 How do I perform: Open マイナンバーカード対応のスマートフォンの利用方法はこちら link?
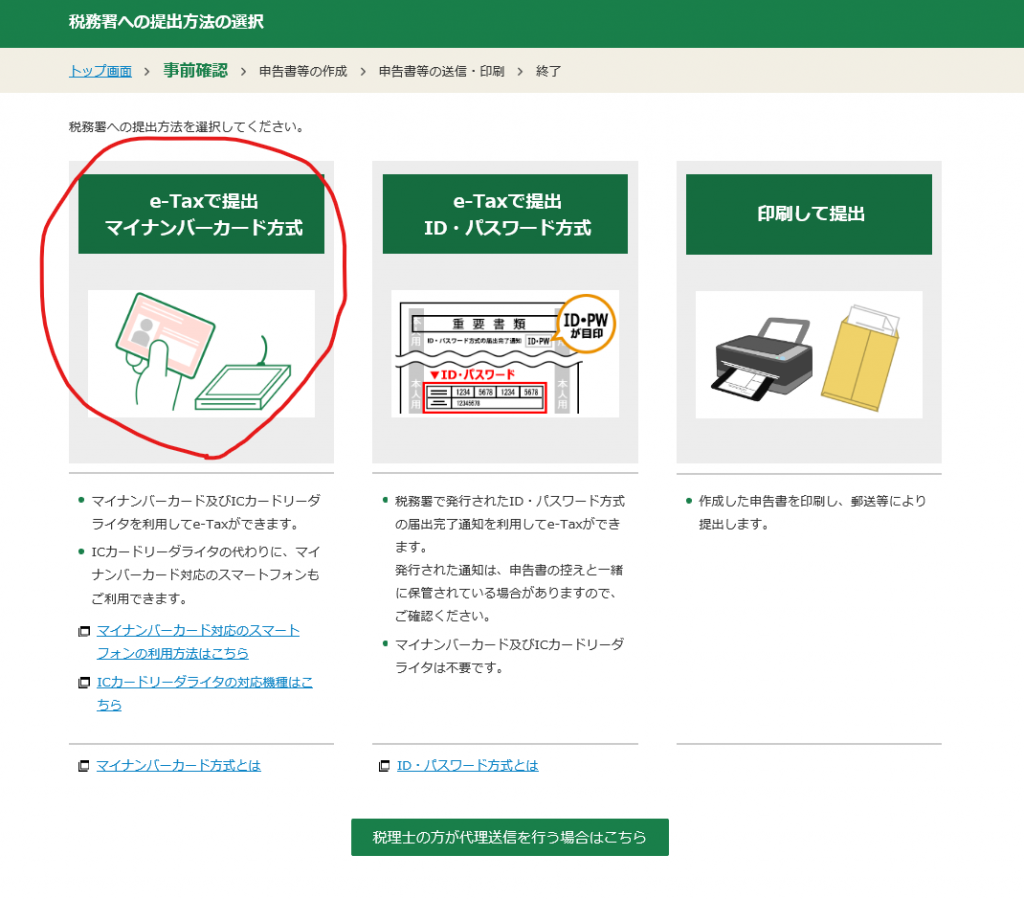[x=198, y=641]
